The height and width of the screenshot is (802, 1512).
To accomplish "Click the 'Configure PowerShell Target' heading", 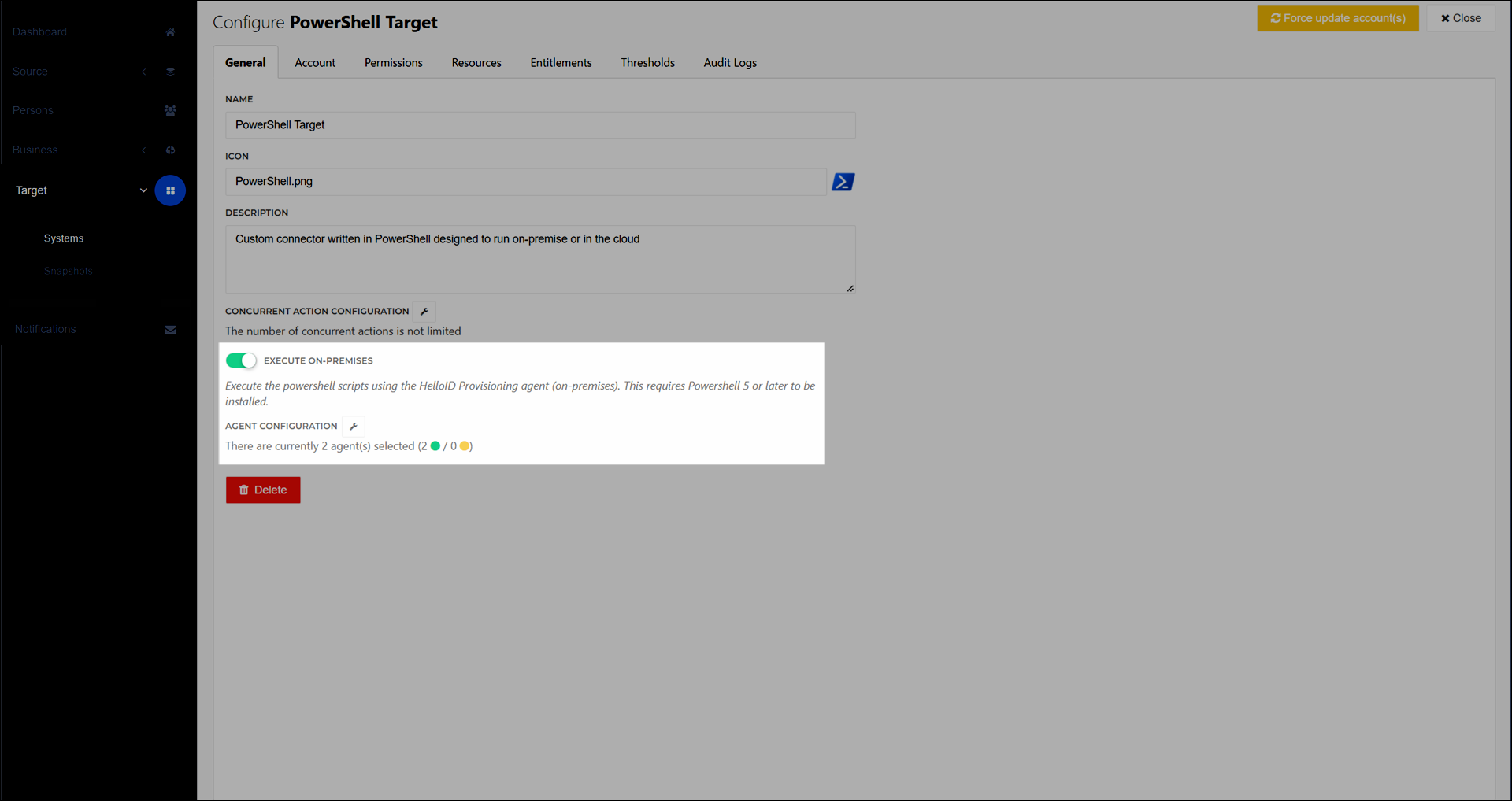I will pos(325,22).
